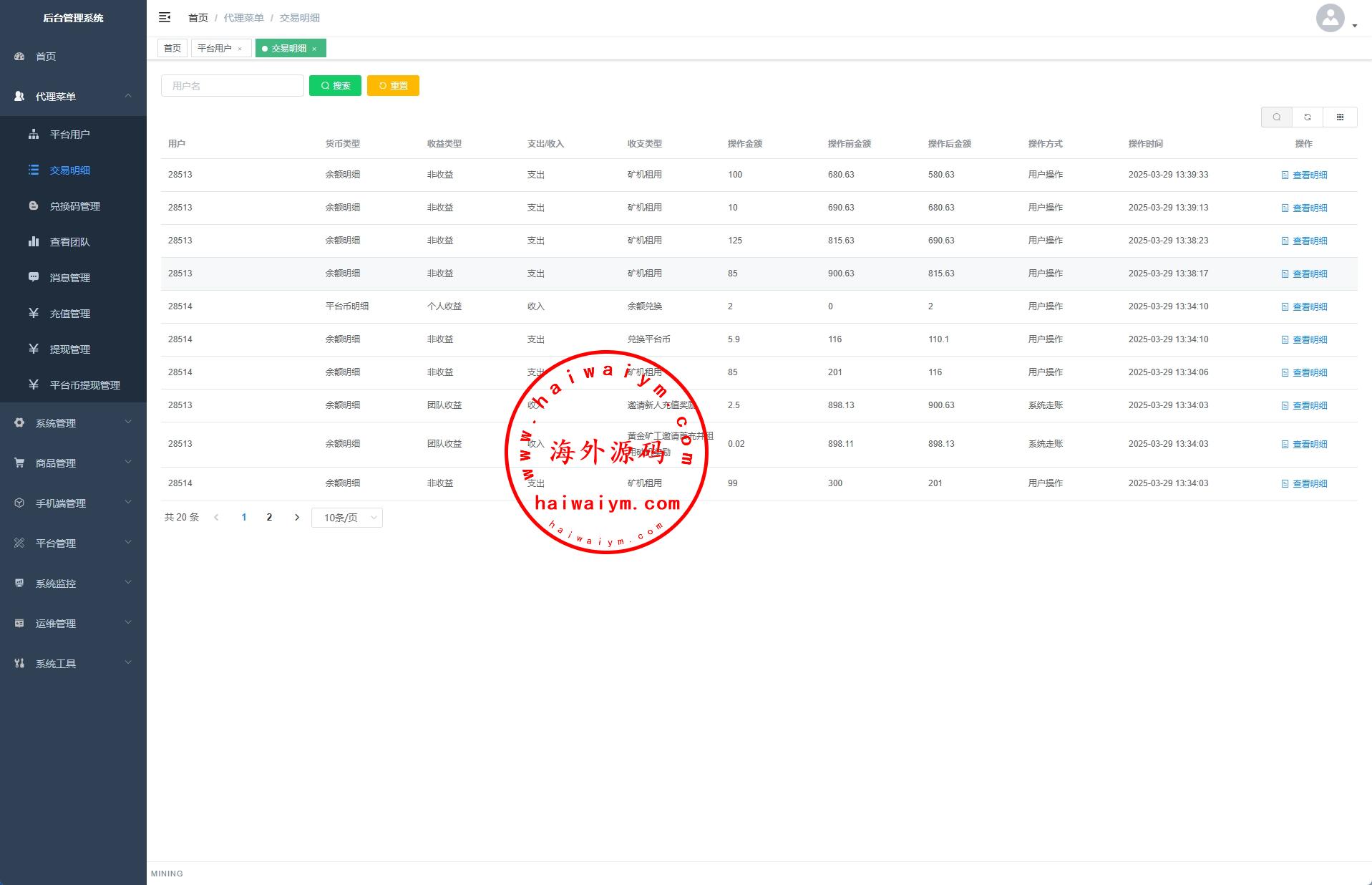
Task: Click the refresh icon above the table
Action: tap(1308, 117)
